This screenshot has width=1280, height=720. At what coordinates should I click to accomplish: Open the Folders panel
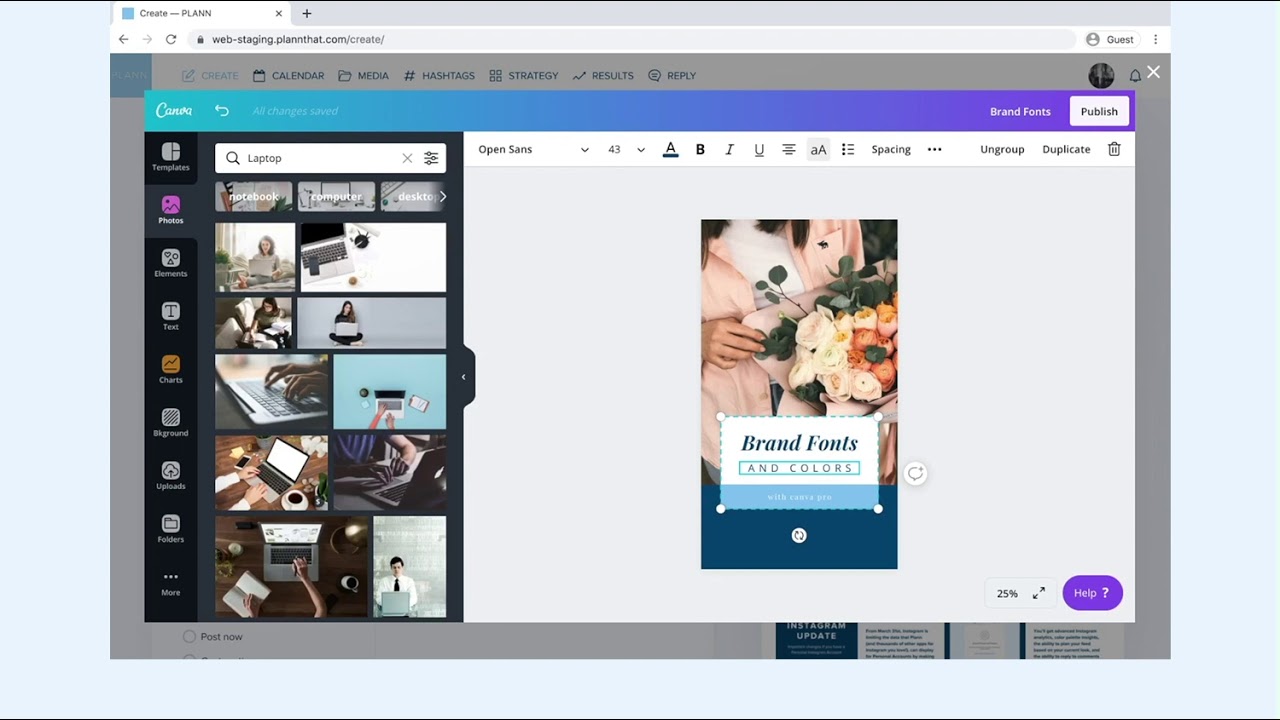171,528
